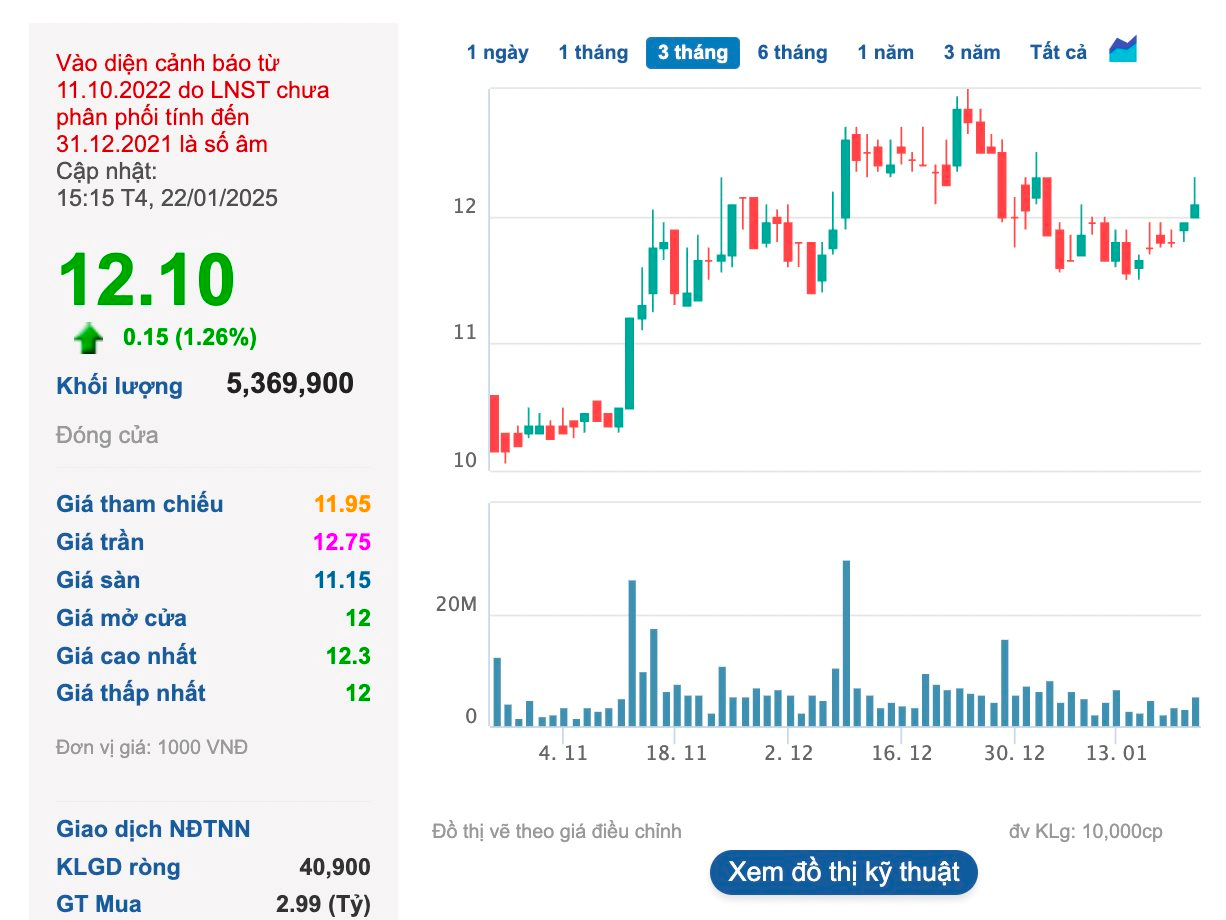Select the 1 ngày time range
1226x920 pixels.
point(497,53)
